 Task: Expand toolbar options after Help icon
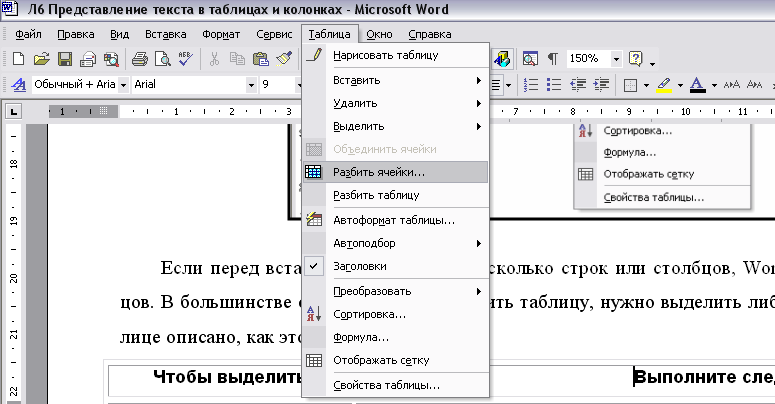click(652, 63)
